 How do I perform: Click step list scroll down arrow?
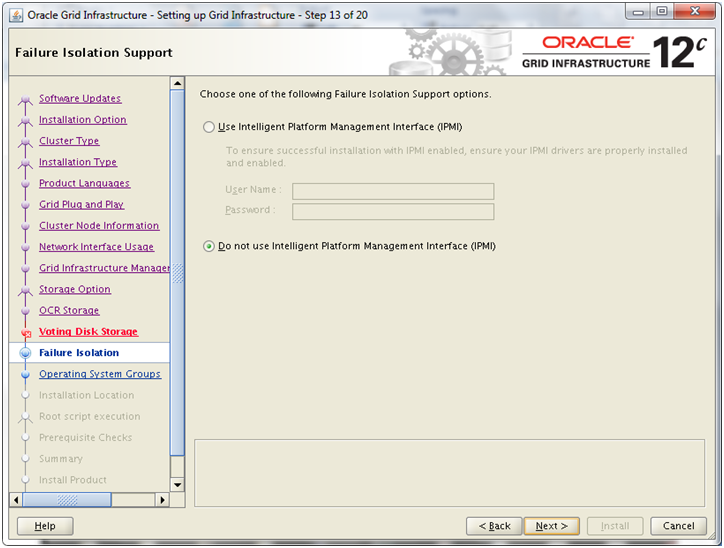click(177, 485)
